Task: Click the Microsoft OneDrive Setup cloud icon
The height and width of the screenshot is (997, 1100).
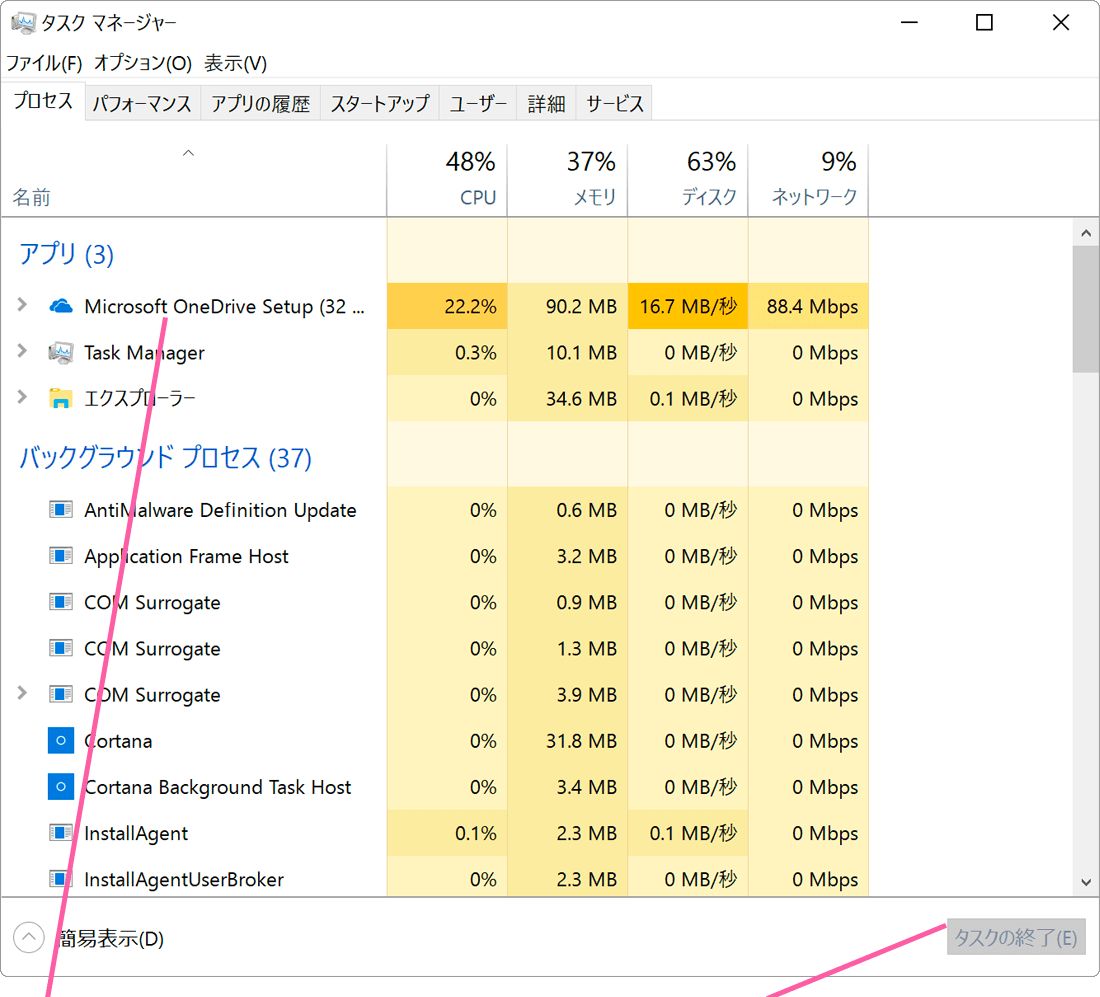Action: (x=61, y=307)
